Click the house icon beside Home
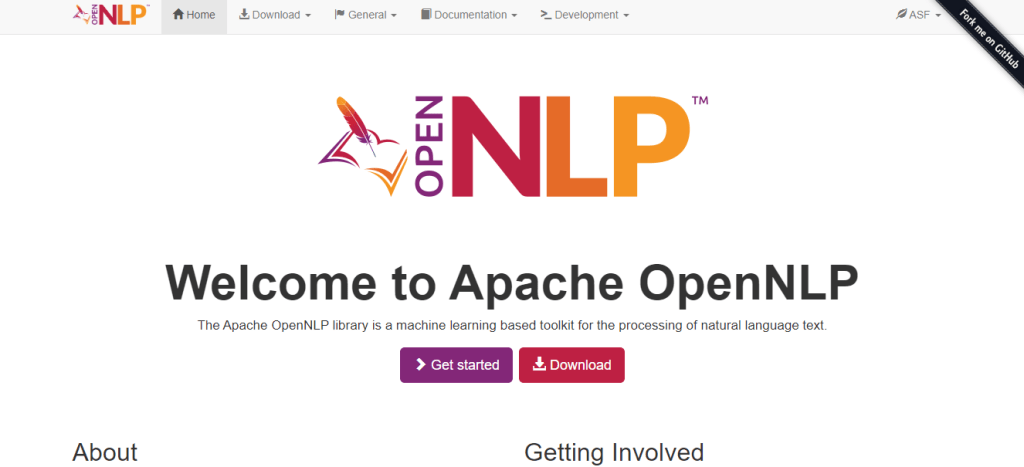Image resolution: width=1024 pixels, height=467 pixels. [179, 15]
